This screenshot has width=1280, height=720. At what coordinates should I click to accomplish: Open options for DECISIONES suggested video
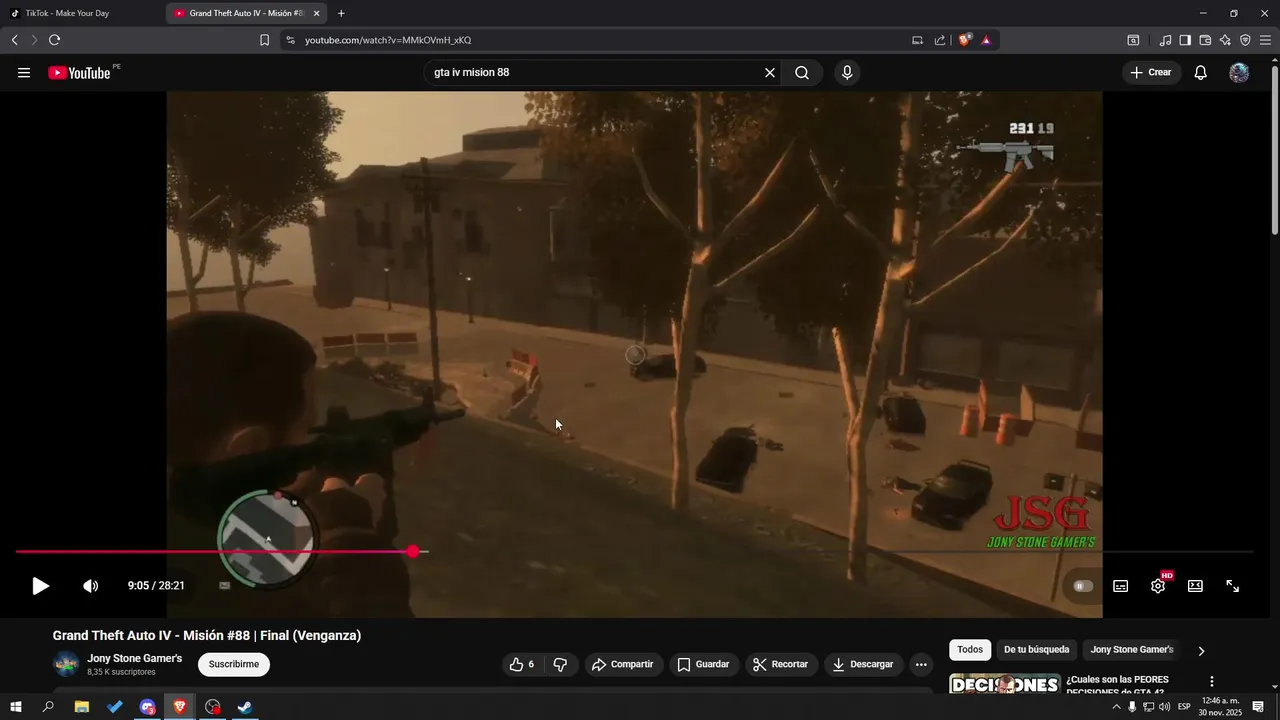click(1212, 682)
